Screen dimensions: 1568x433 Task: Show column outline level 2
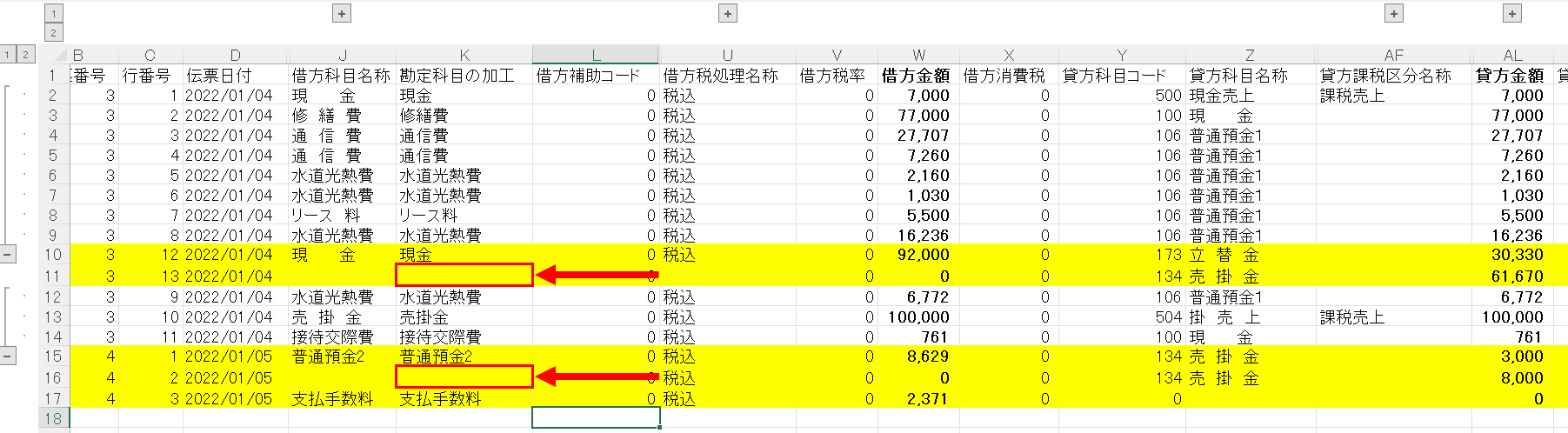tap(53, 33)
